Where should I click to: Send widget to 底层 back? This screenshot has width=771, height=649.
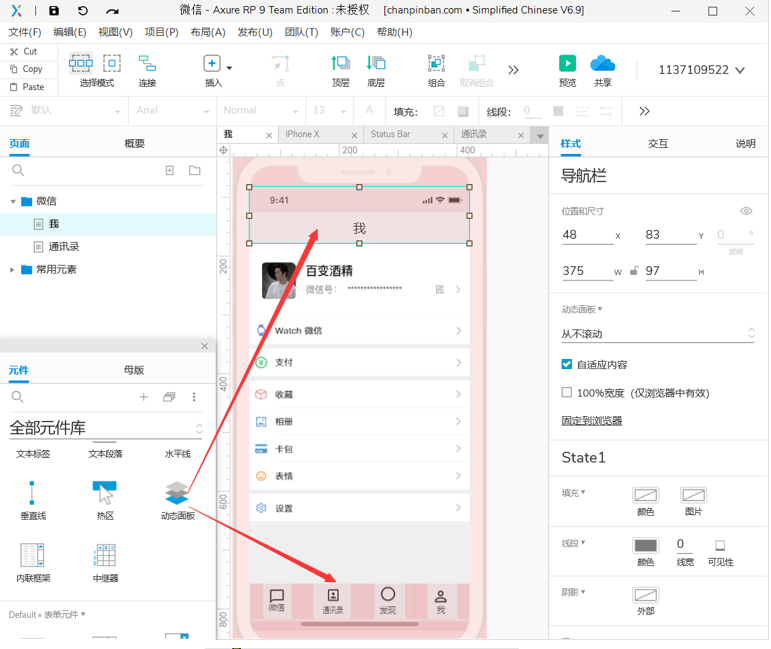click(x=376, y=63)
